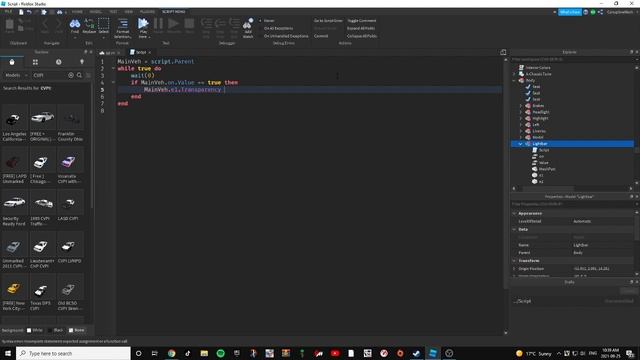Screen dimensions: 640x360
Task: Click the Explorer filter workspace field
Action: tap(572, 59)
